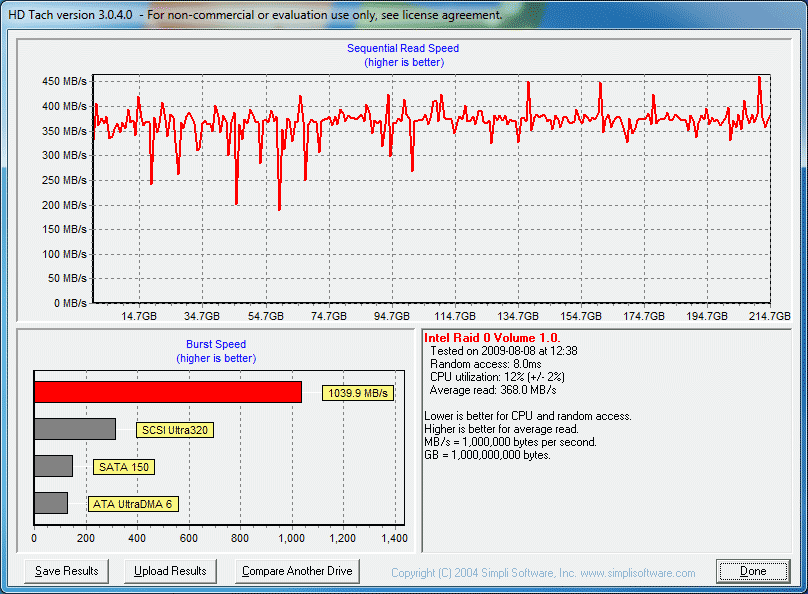Viewport: 808px width, 594px height.
Task: Click the grey SCSI Ultra320 bar
Action: click(x=75, y=429)
